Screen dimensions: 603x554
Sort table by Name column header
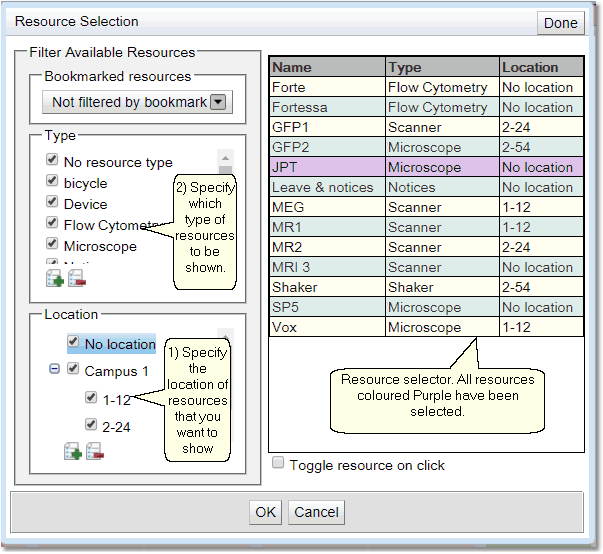click(327, 67)
